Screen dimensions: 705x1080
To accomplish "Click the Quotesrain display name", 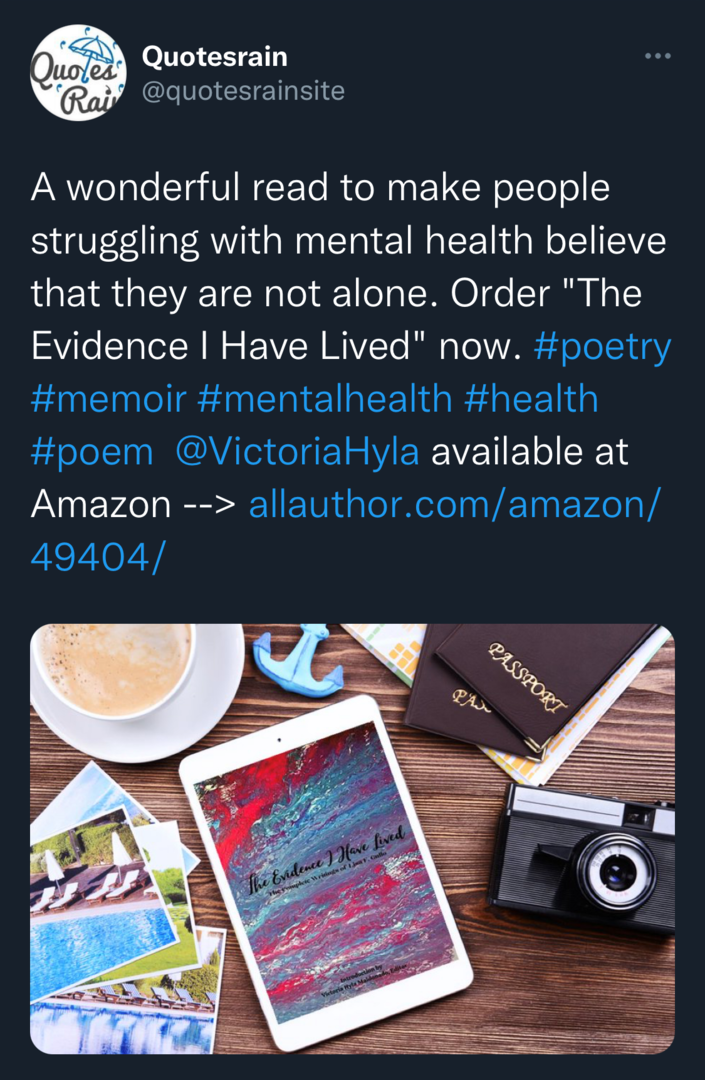I will 215,57.
